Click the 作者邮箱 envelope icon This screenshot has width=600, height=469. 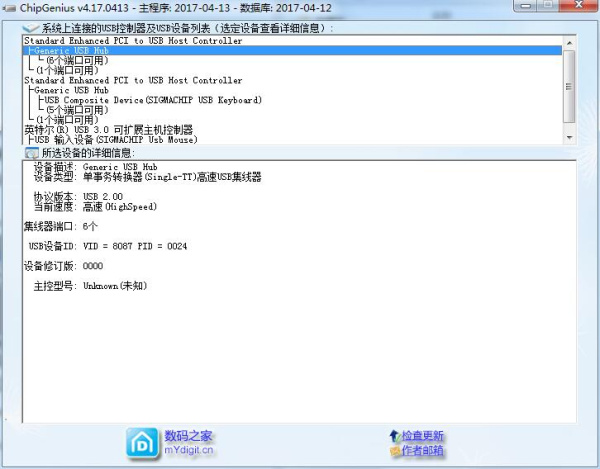(394, 452)
